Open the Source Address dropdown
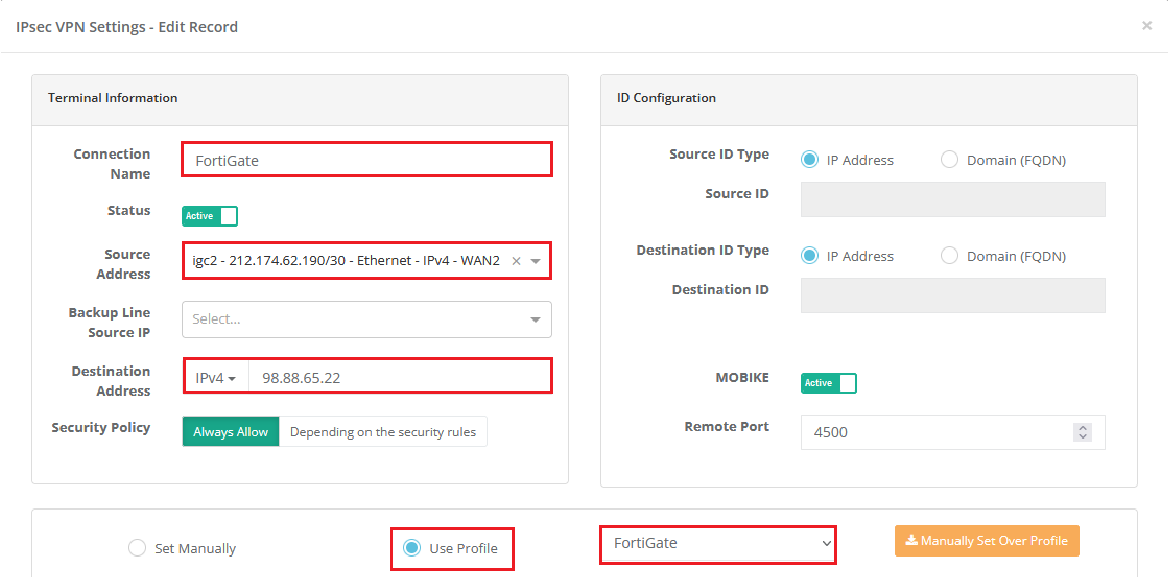The image size is (1169, 577). click(536, 261)
